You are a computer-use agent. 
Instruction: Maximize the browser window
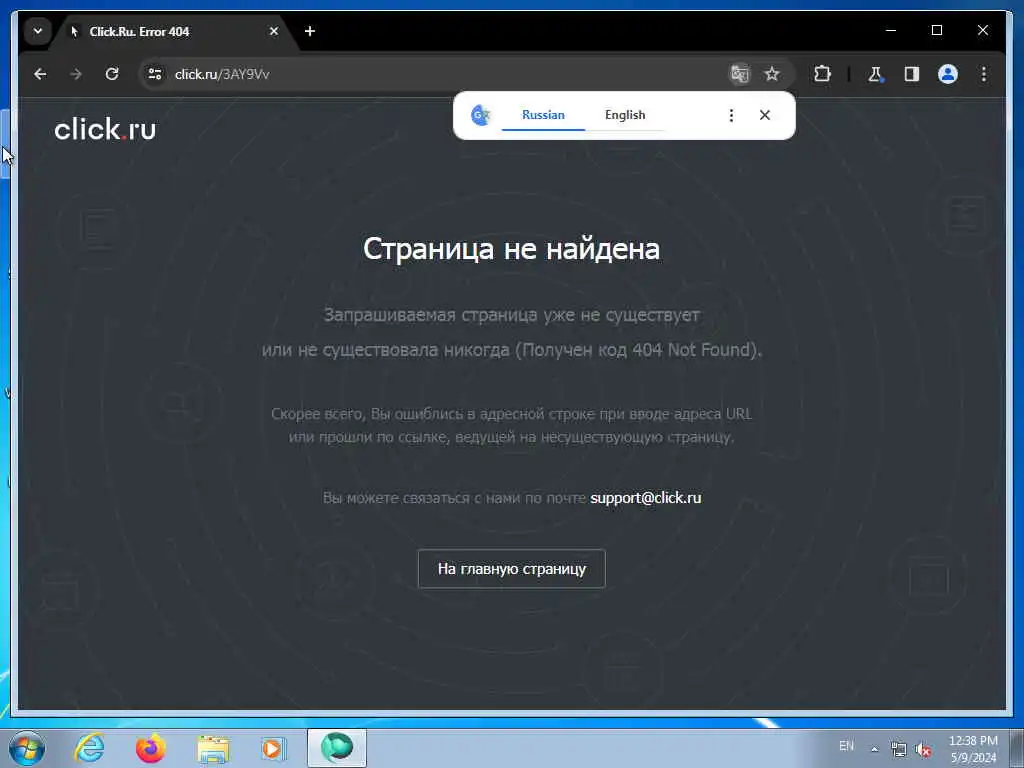pos(936,31)
